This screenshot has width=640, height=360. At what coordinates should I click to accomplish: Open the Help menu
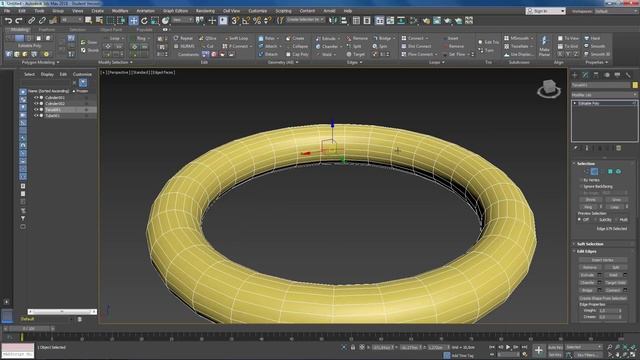click(348, 11)
